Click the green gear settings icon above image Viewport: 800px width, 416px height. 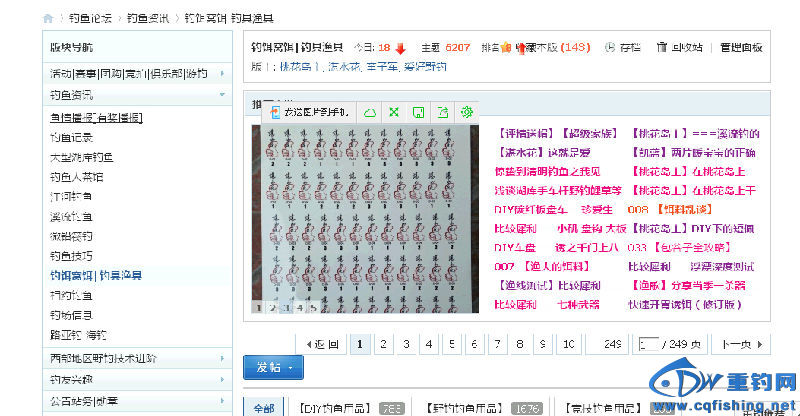(466, 112)
